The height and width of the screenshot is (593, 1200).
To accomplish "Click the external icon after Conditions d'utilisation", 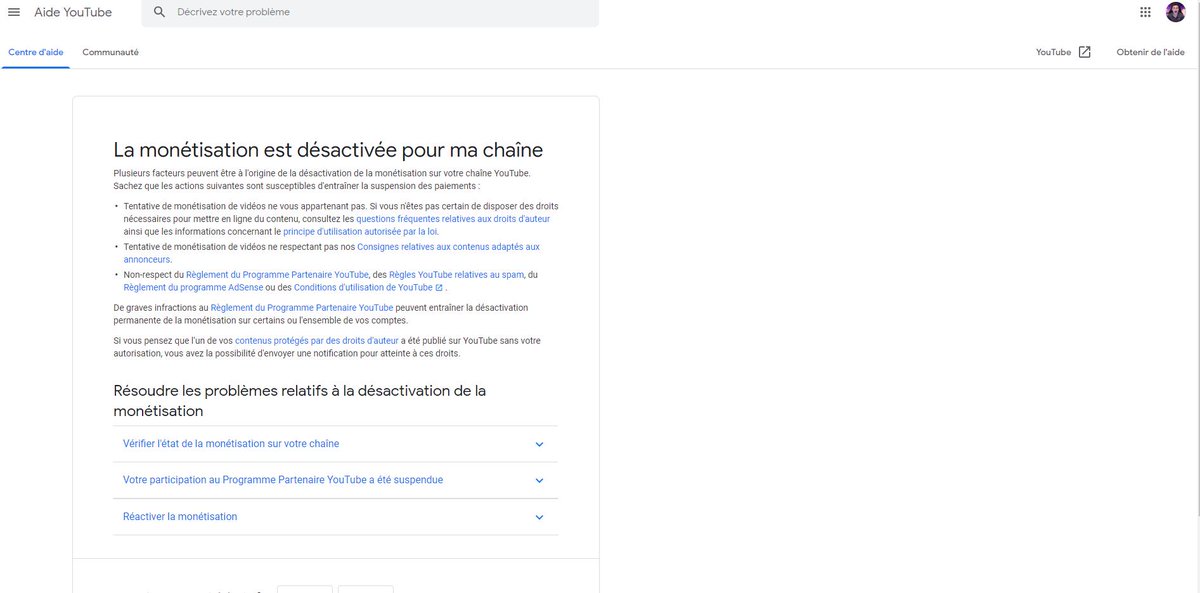I will click(439, 288).
